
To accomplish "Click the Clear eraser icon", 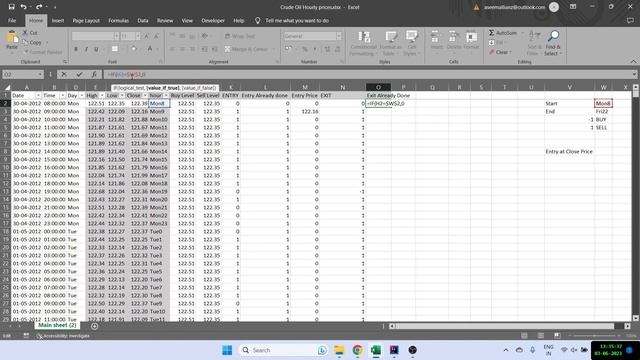I will (x=491, y=52).
